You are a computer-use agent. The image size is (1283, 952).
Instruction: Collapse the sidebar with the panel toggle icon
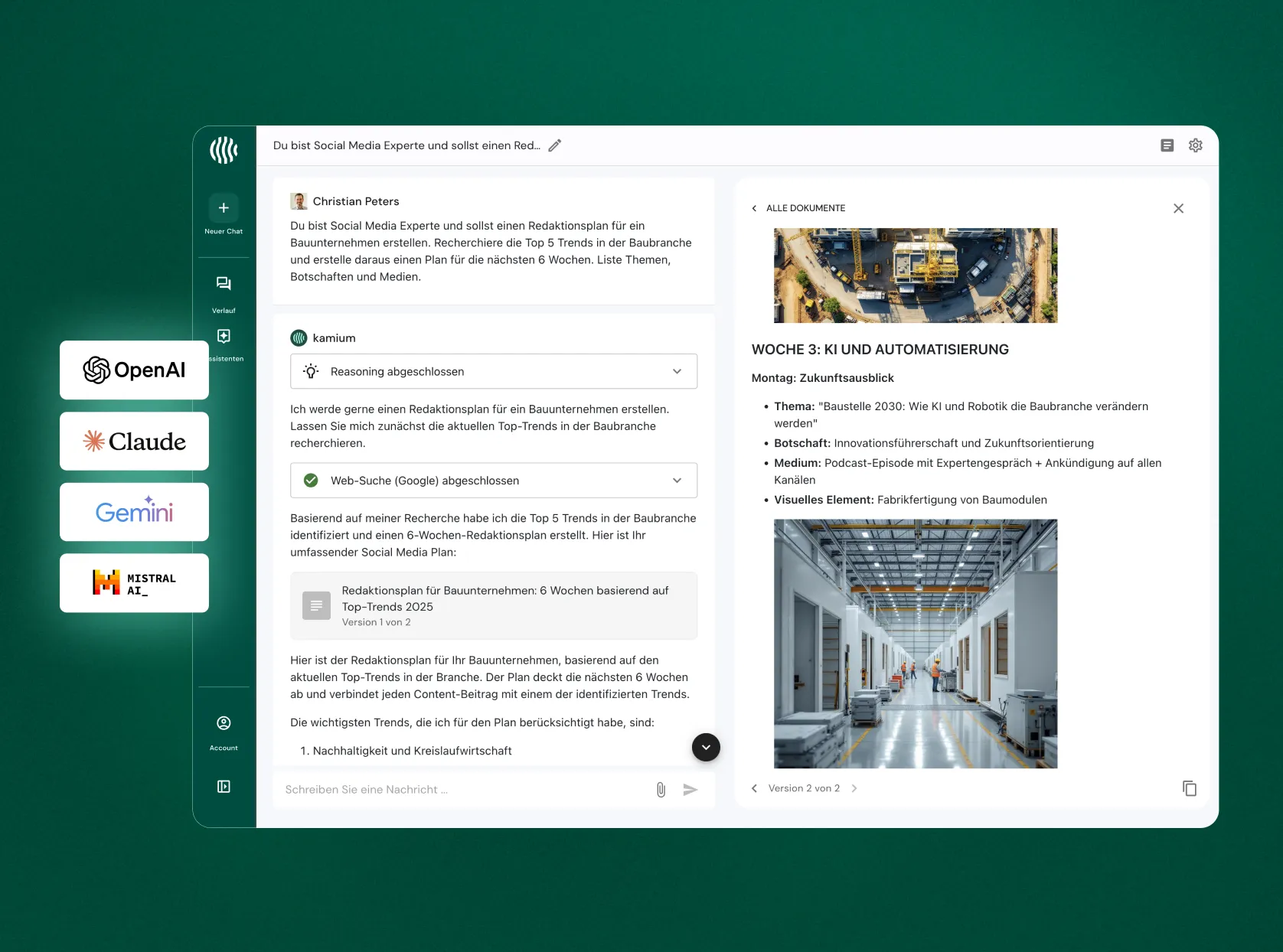click(x=224, y=787)
